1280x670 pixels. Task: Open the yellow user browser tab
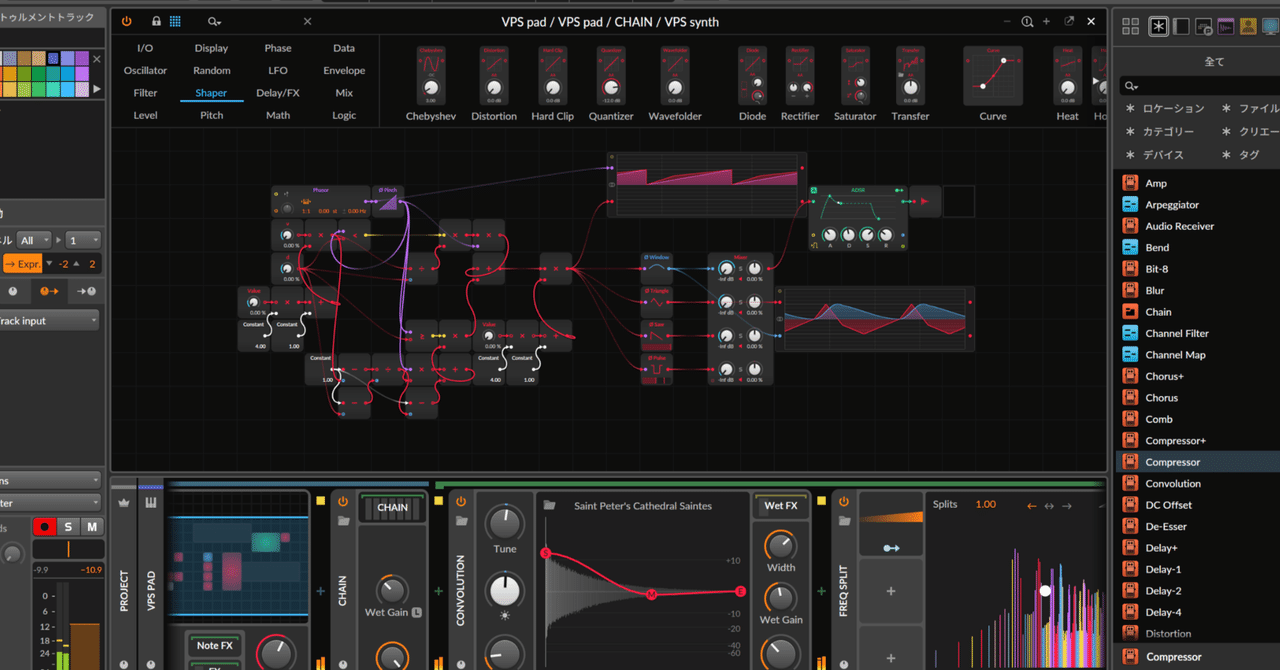(1247, 26)
